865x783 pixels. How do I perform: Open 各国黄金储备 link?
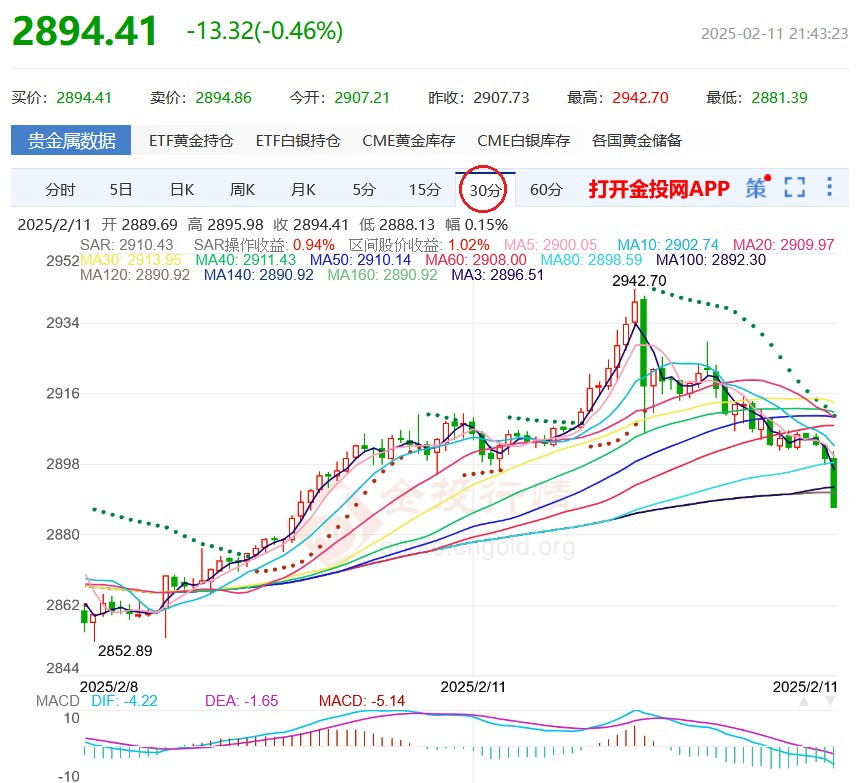click(637, 141)
